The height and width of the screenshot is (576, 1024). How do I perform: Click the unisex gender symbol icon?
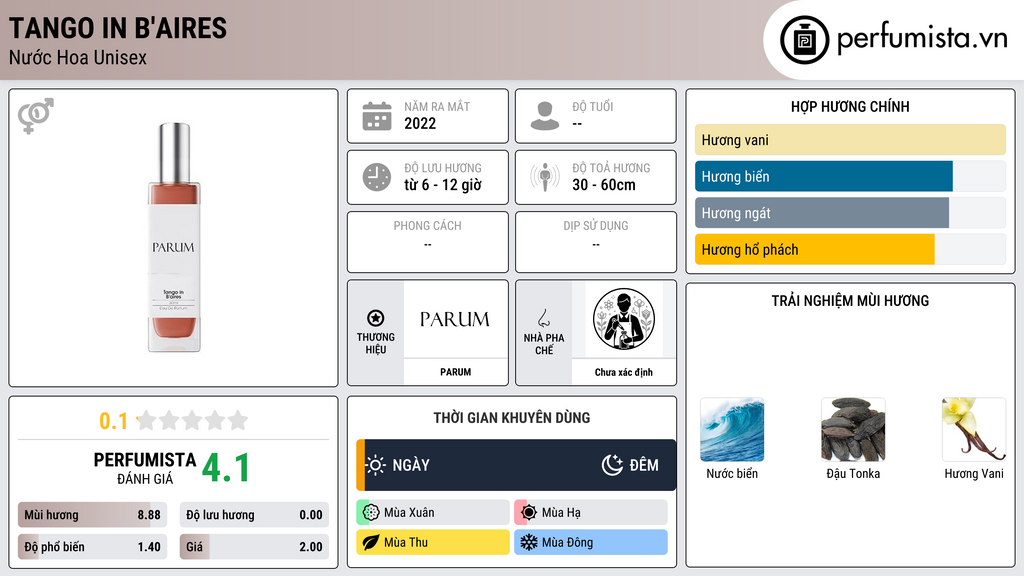coord(35,116)
